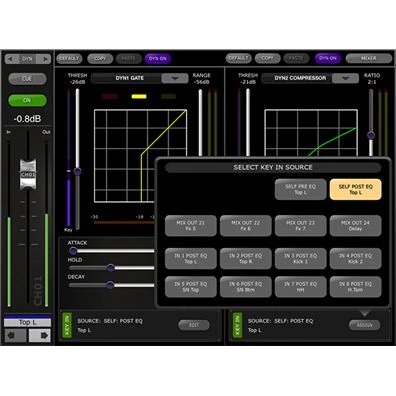Click PASTE button for DYN2

click(x=296, y=58)
